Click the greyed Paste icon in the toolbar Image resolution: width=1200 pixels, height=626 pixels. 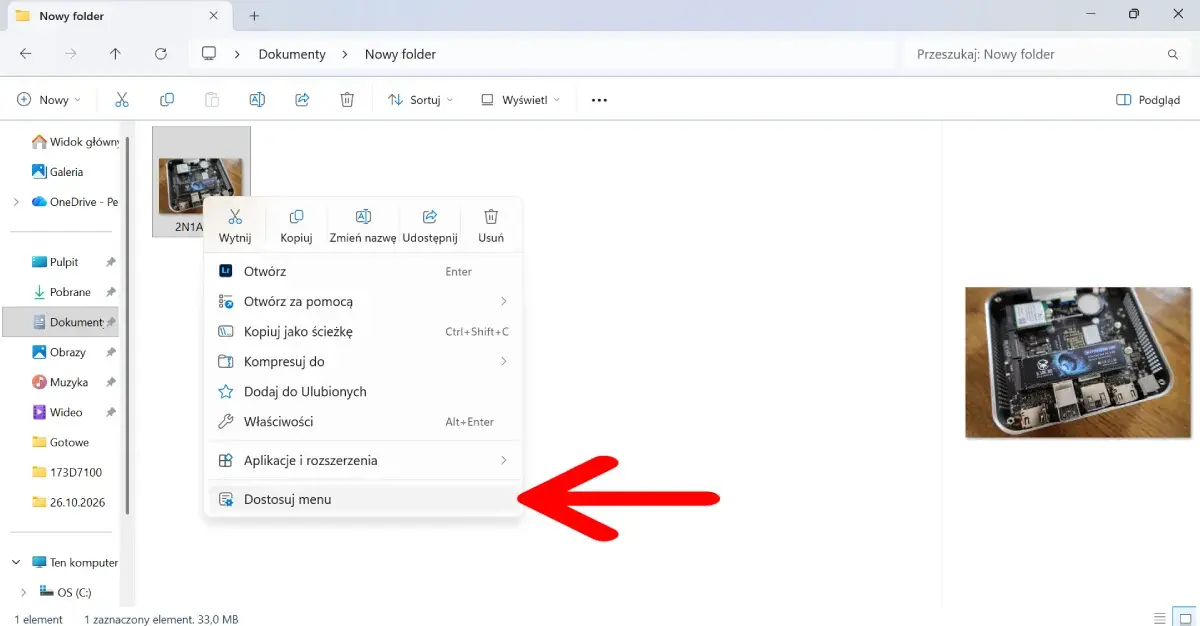click(x=212, y=100)
